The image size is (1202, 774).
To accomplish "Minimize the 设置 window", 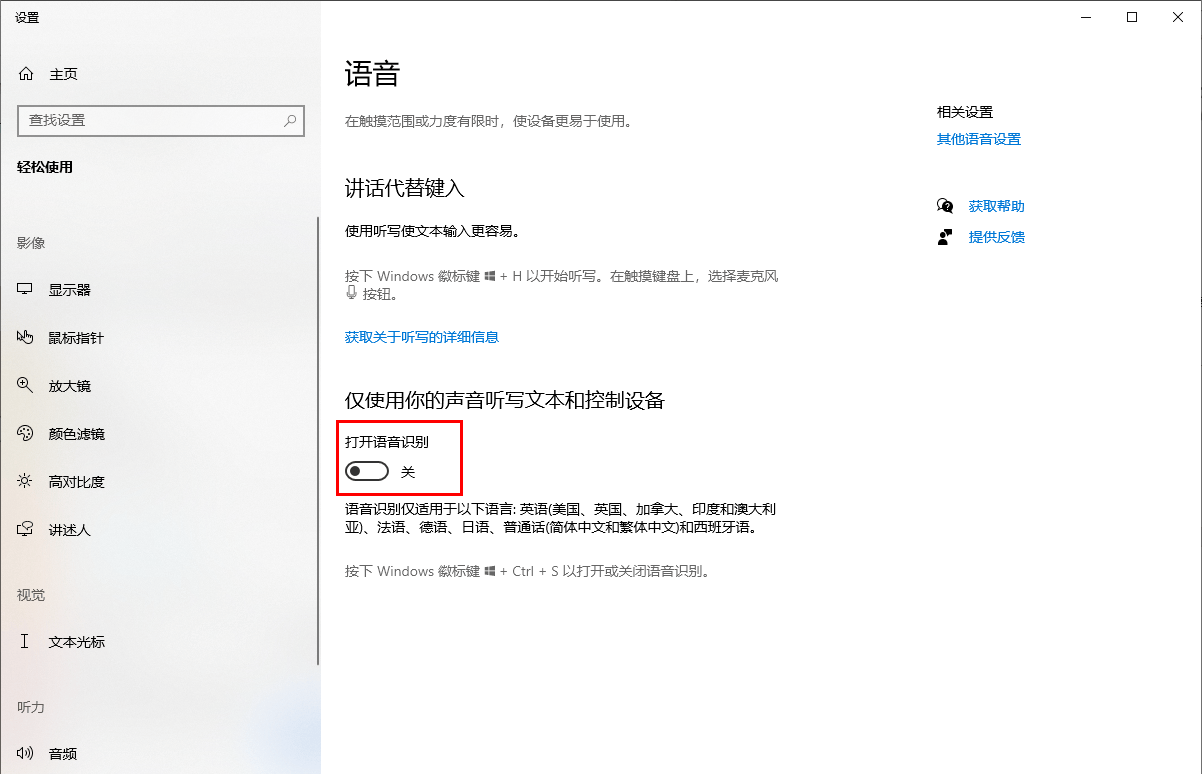I will (x=1086, y=17).
